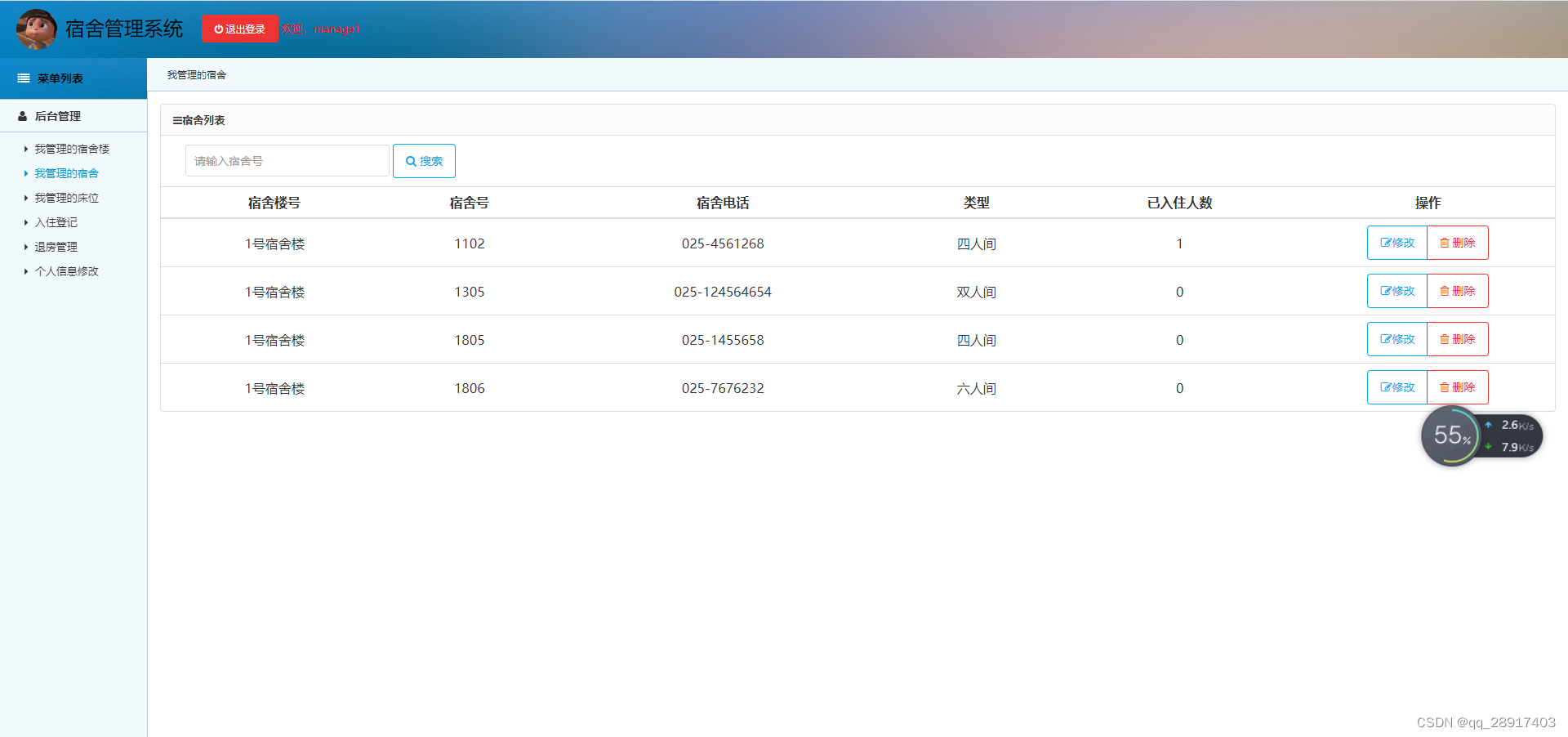Click 修改 for dormitory 1805
1568x737 pixels.
click(1397, 339)
